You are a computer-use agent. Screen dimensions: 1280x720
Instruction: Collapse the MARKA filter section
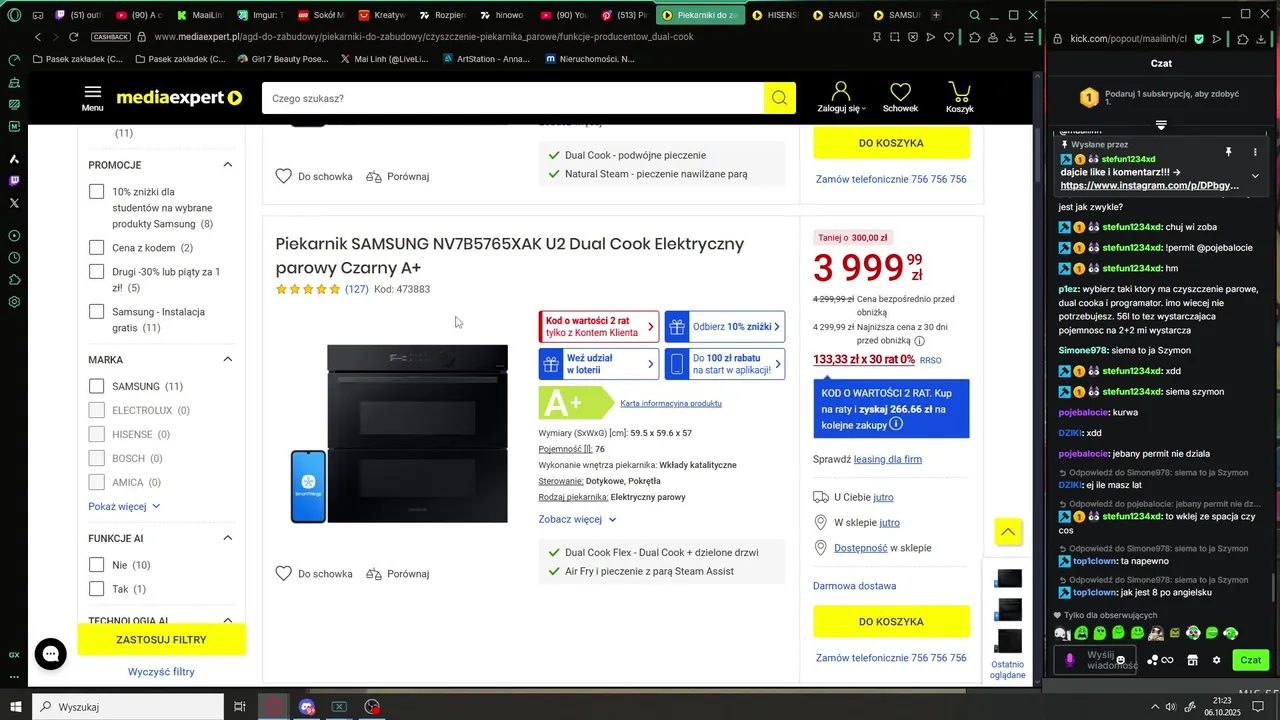227,359
